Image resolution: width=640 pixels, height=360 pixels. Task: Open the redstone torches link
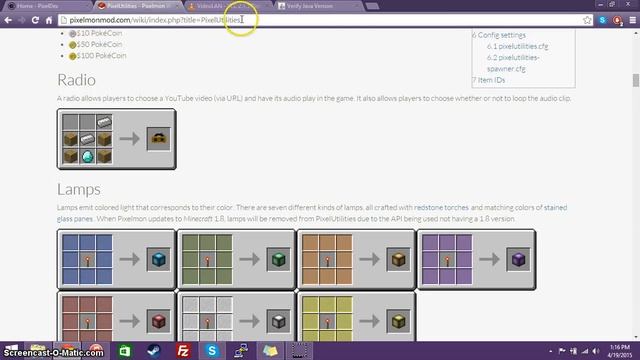click(441, 207)
